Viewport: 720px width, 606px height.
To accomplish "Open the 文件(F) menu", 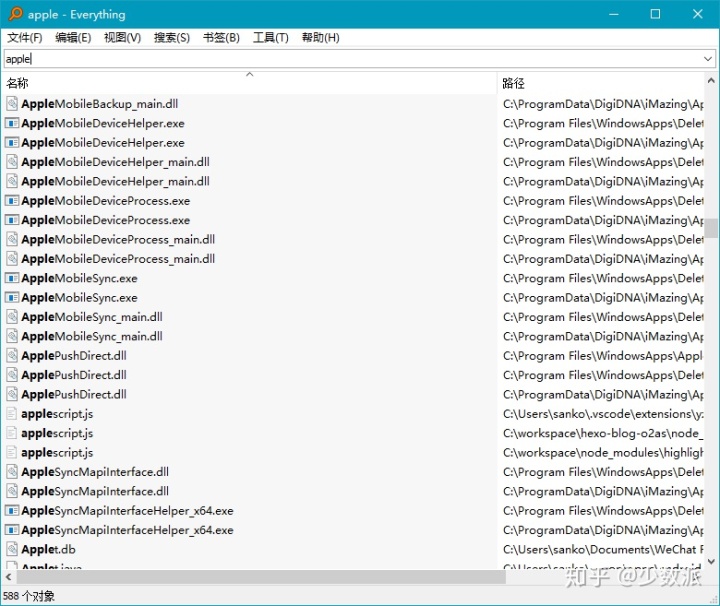I will [x=25, y=38].
